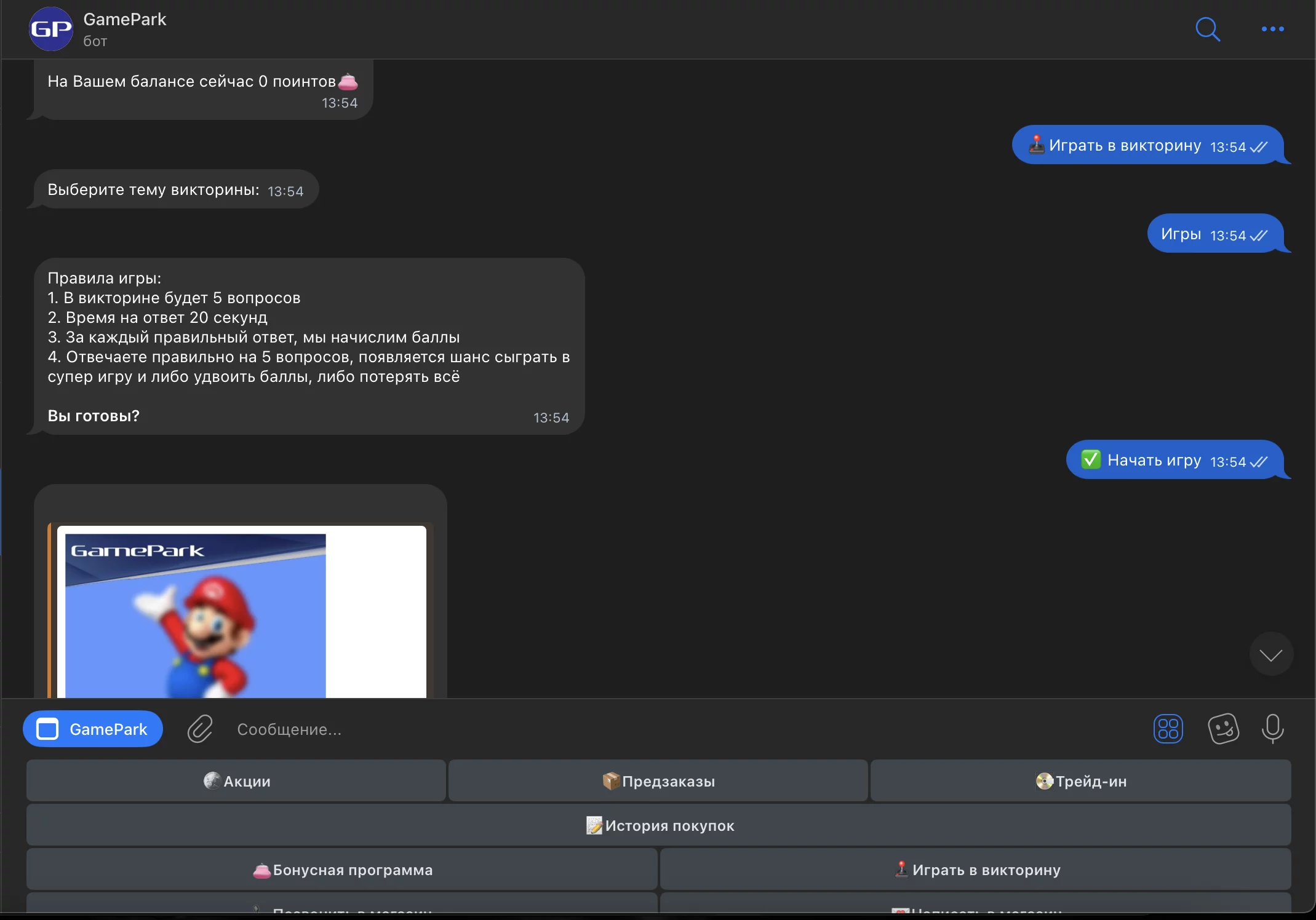
Task: Toggle the bot keyboard grid icon
Action: [1168, 729]
